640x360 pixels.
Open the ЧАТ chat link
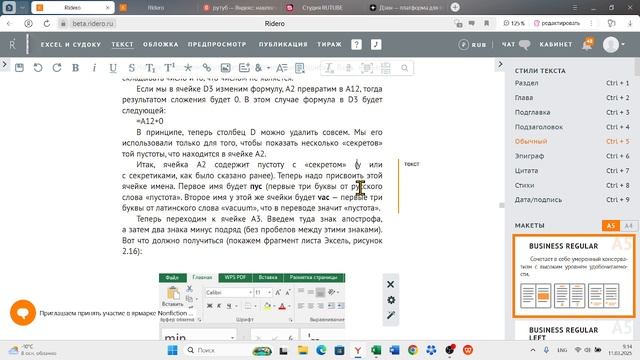516,44
